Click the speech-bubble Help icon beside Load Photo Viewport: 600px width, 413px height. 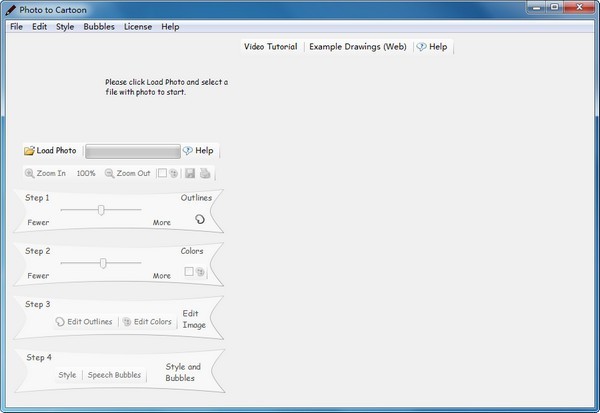coord(187,151)
